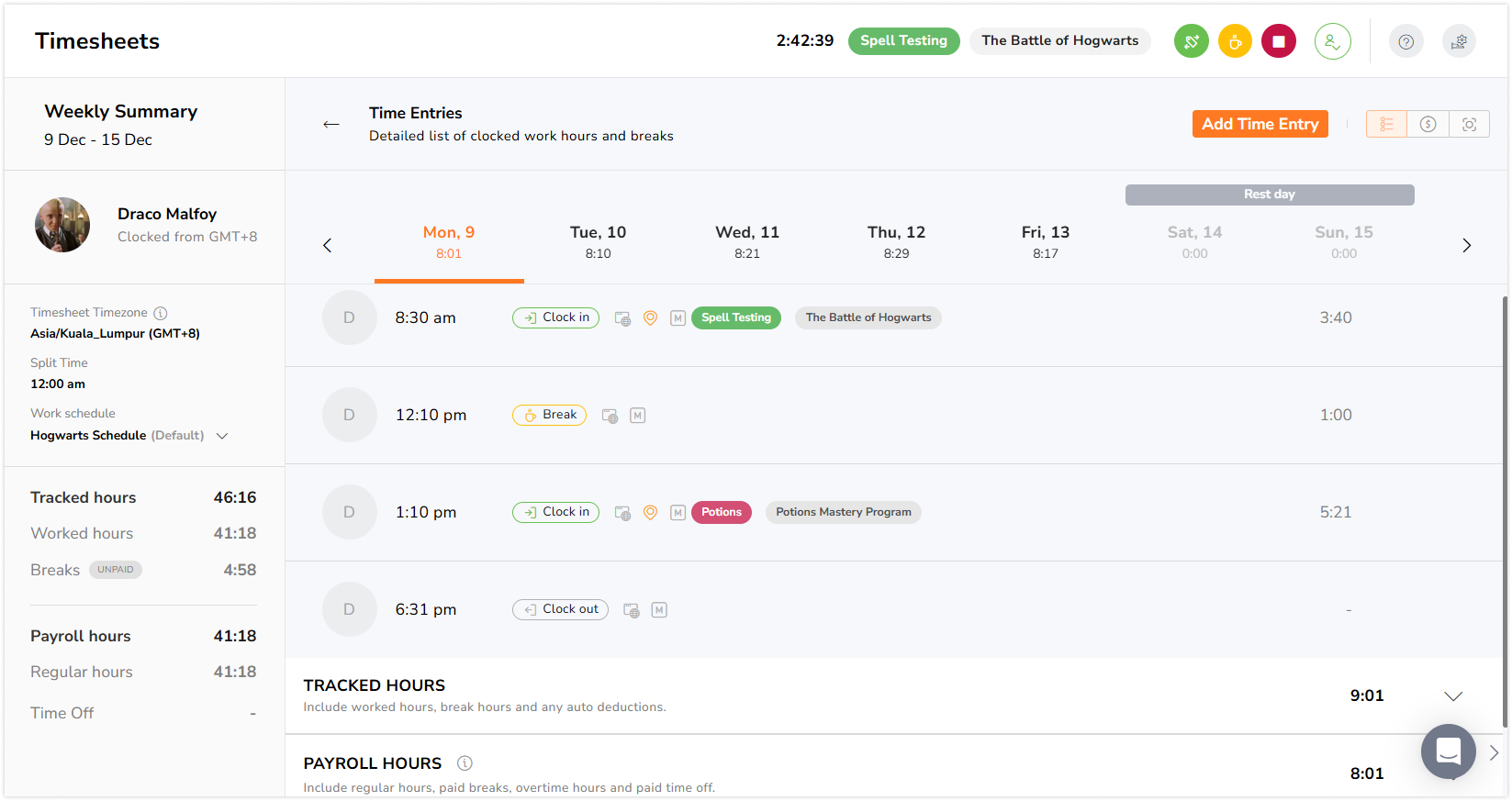Click Clock in badge at 1:10 pm
The height and width of the screenshot is (801, 1512).
(x=555, y=512)
